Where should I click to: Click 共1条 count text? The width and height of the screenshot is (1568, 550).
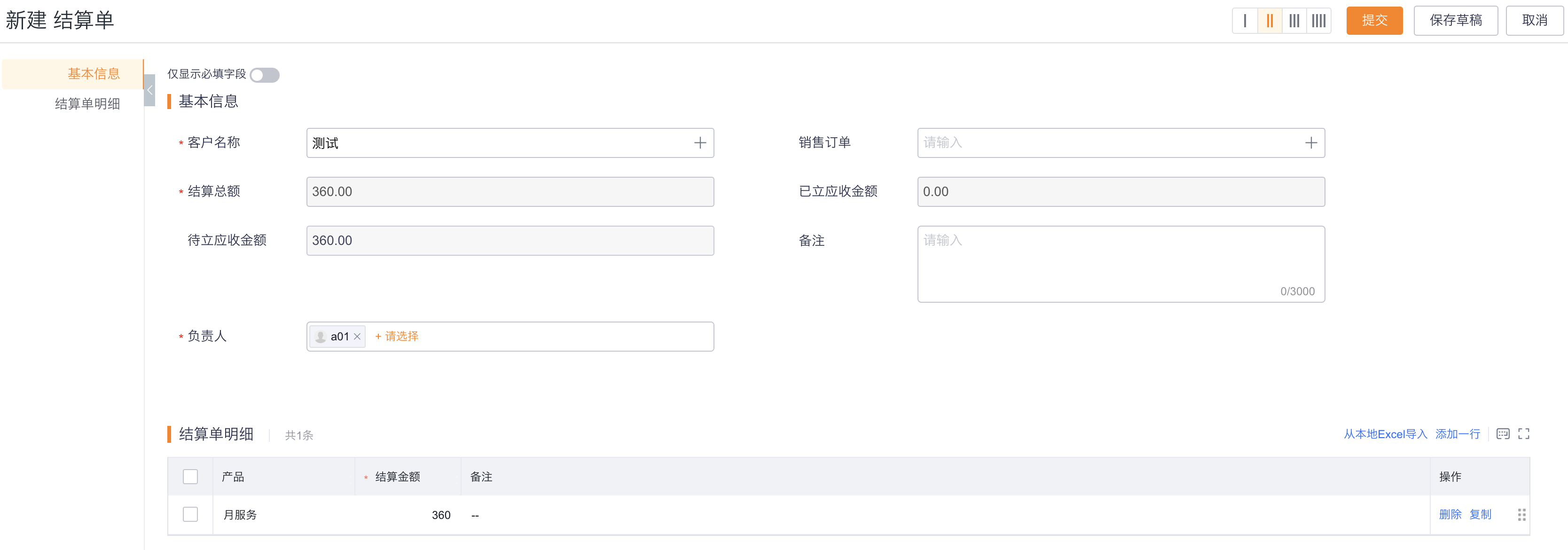tap(299, 435)
